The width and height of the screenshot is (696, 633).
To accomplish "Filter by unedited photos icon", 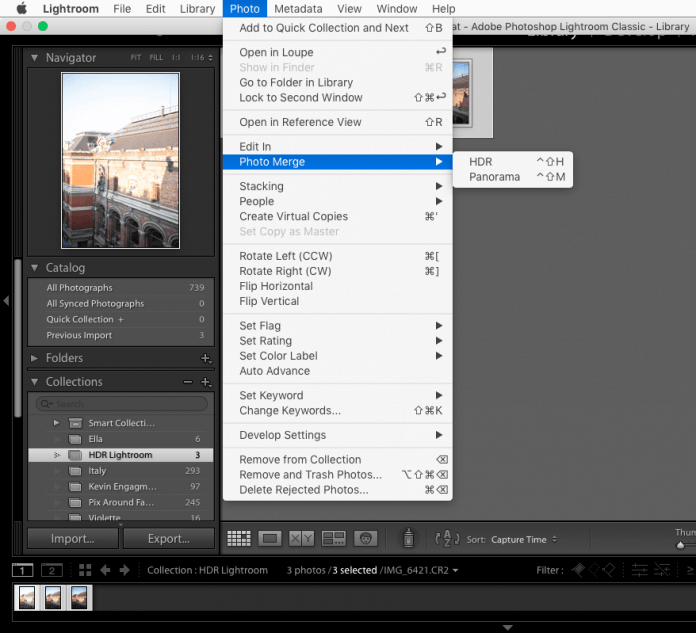I will coord(662,570).
